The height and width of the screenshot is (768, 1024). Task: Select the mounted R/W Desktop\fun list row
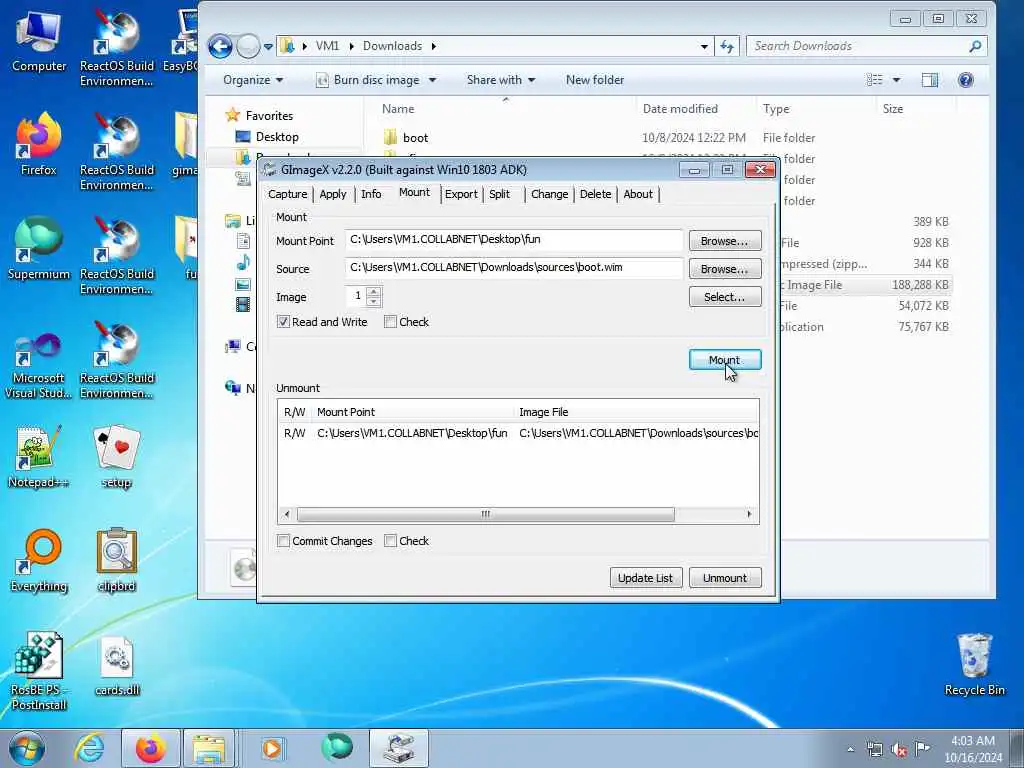click(x=518, y=433)
